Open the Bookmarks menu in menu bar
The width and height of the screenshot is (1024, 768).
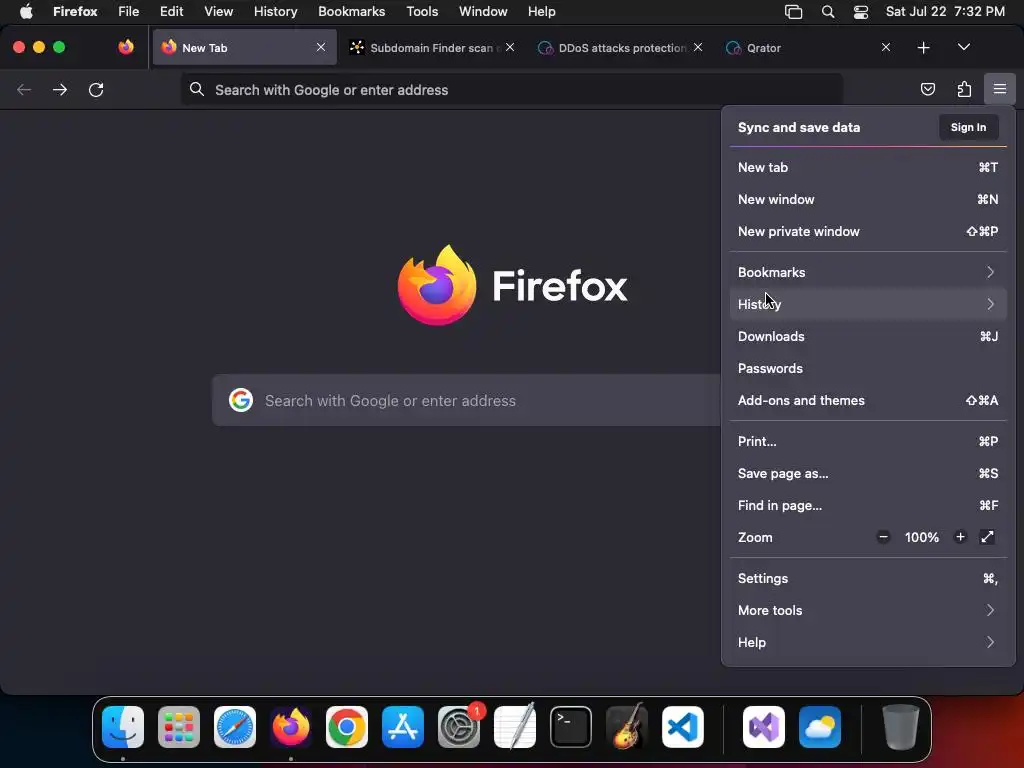351,11
